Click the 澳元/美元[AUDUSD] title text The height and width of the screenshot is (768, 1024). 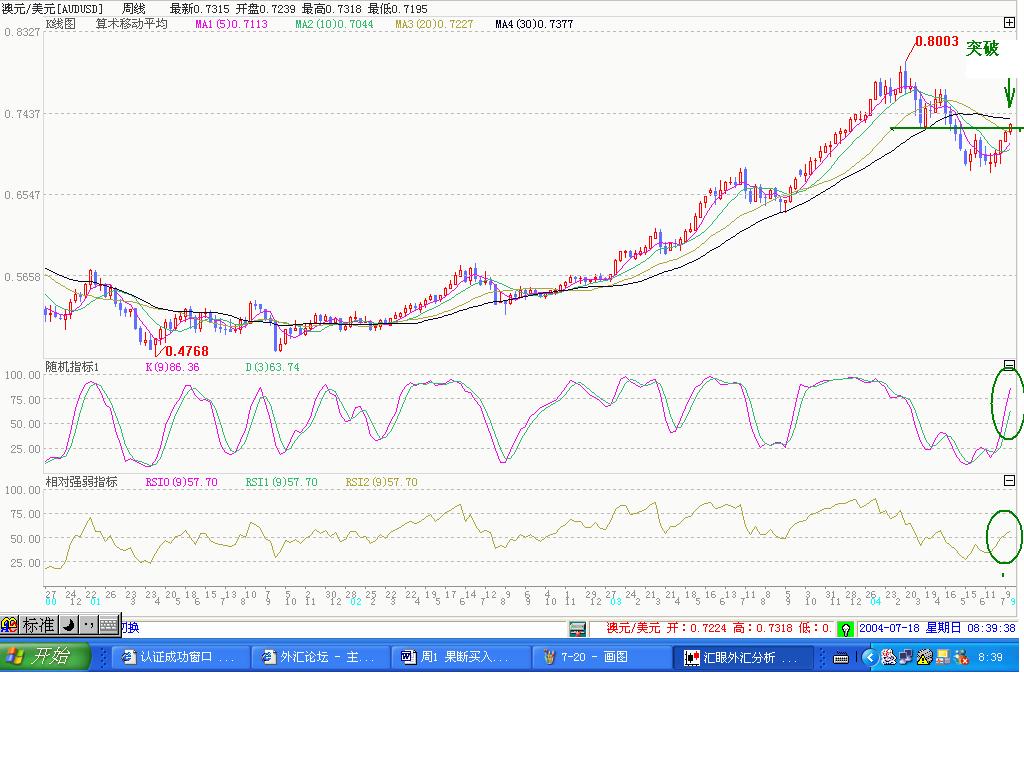tap(52, 8)
